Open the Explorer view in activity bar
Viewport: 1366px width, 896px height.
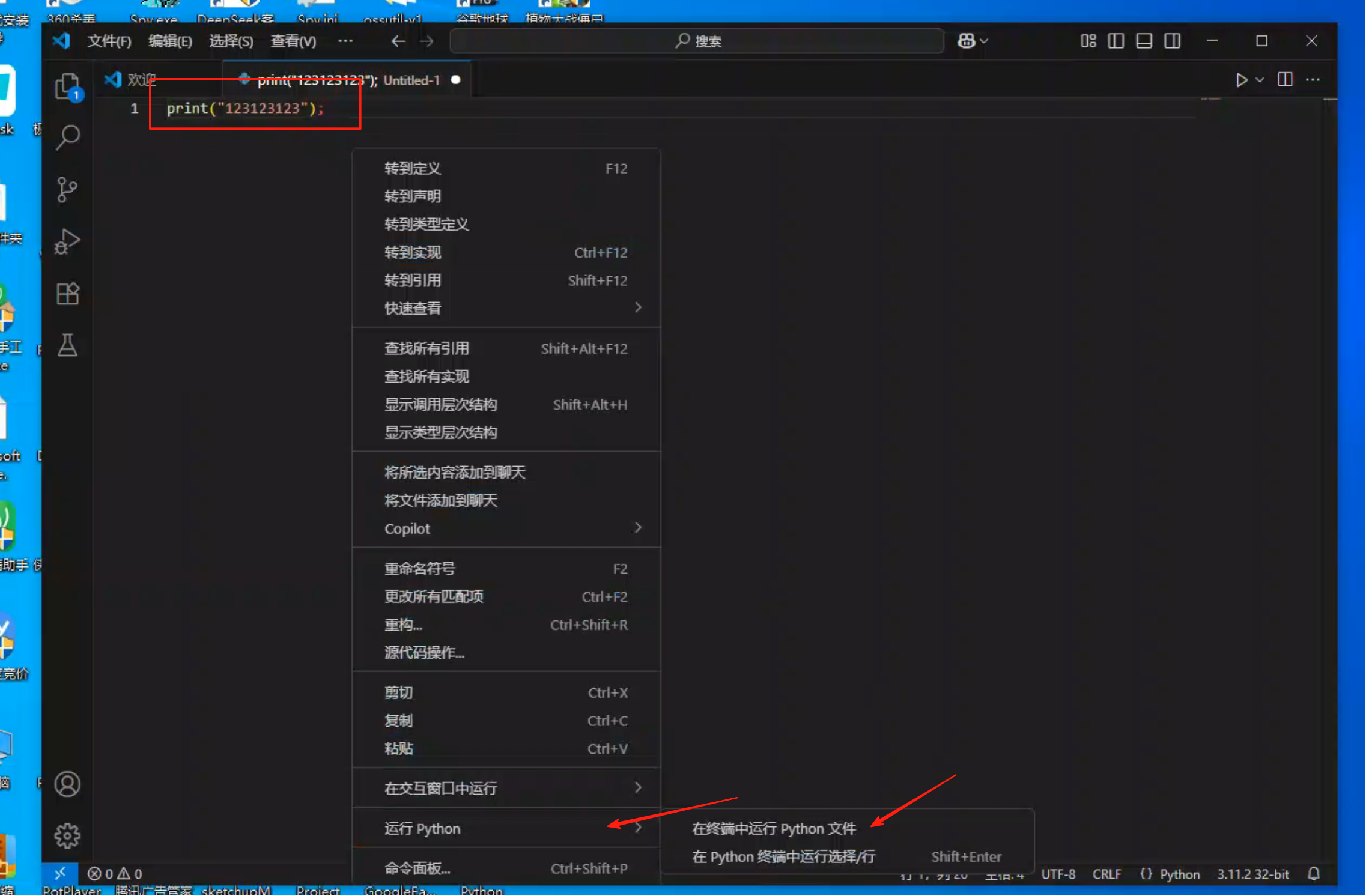coord(67,87)
